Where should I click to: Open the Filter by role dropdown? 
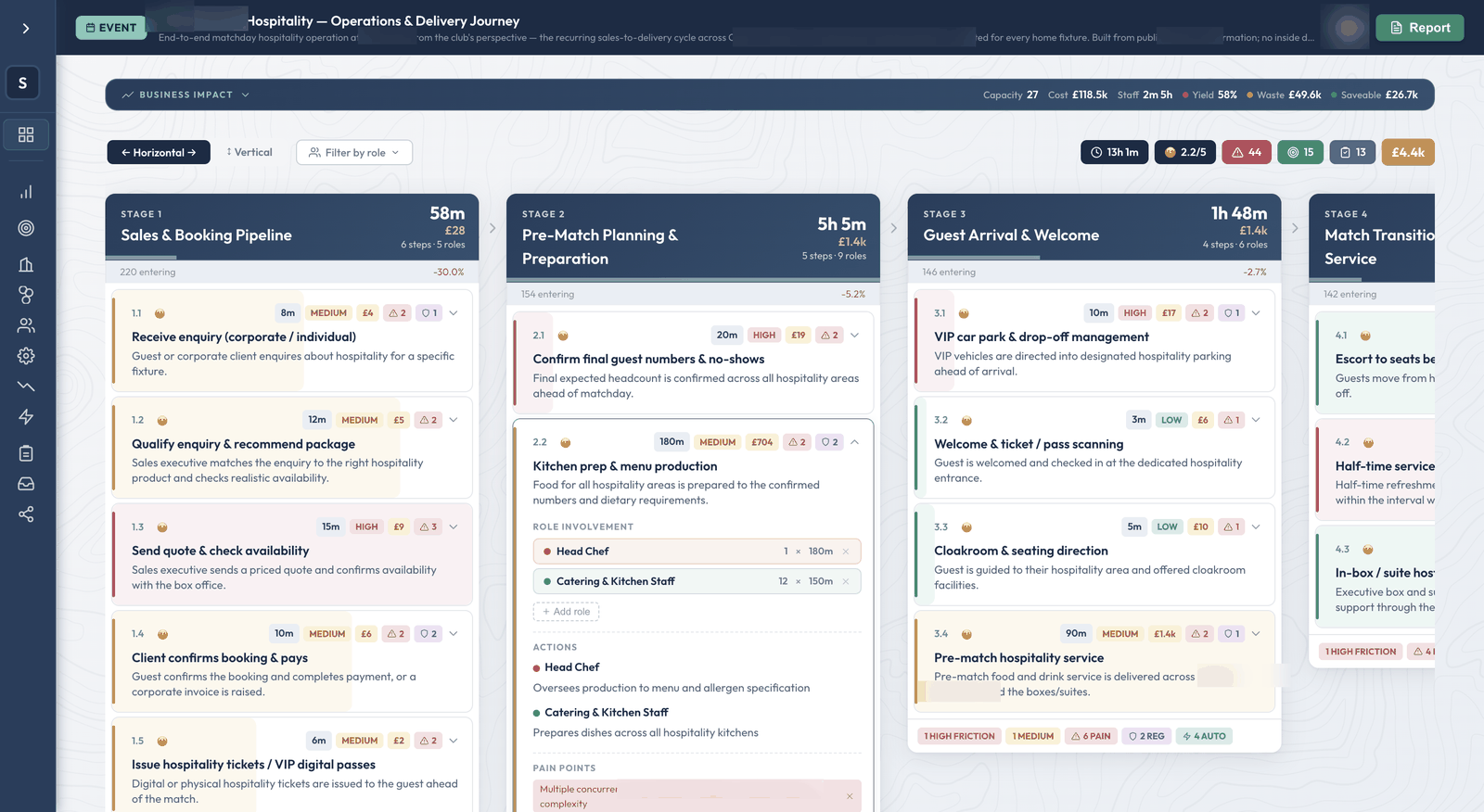click(x=354, y=152)
